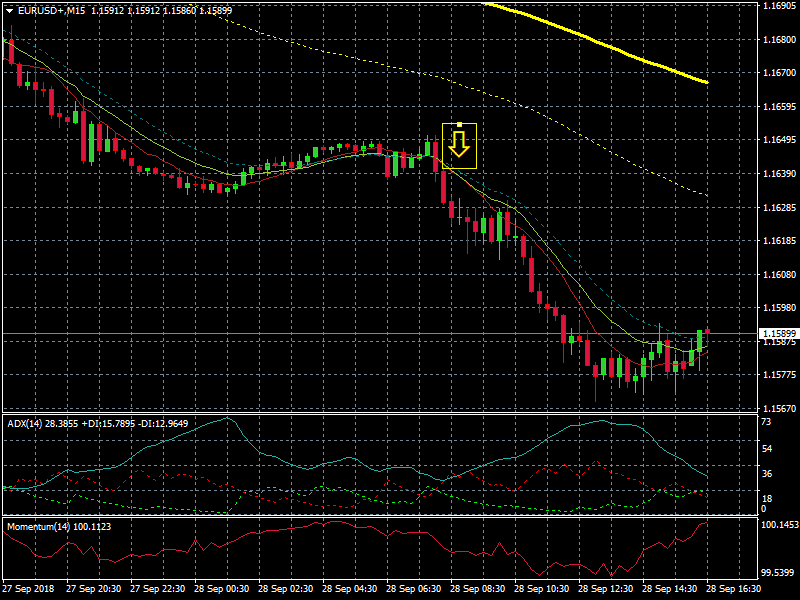This screenshot has height=600, width=800.
Task: Grab the yellow arrow's top selection handle
Action: pos(459,125)
